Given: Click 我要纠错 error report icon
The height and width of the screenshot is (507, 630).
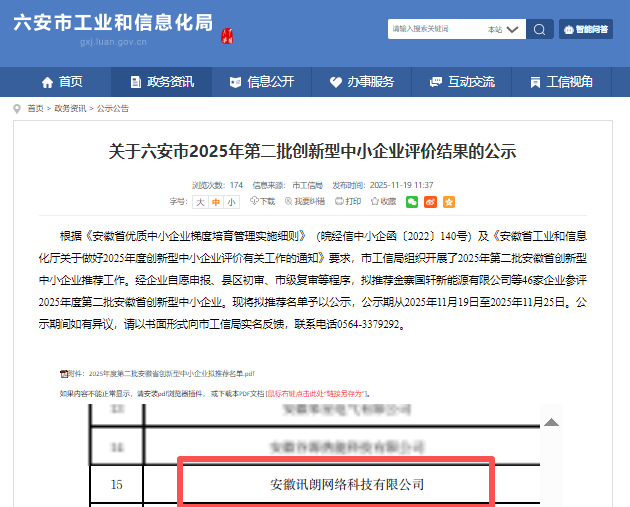Looking at the screenshot, I should [x=290, y=202].
